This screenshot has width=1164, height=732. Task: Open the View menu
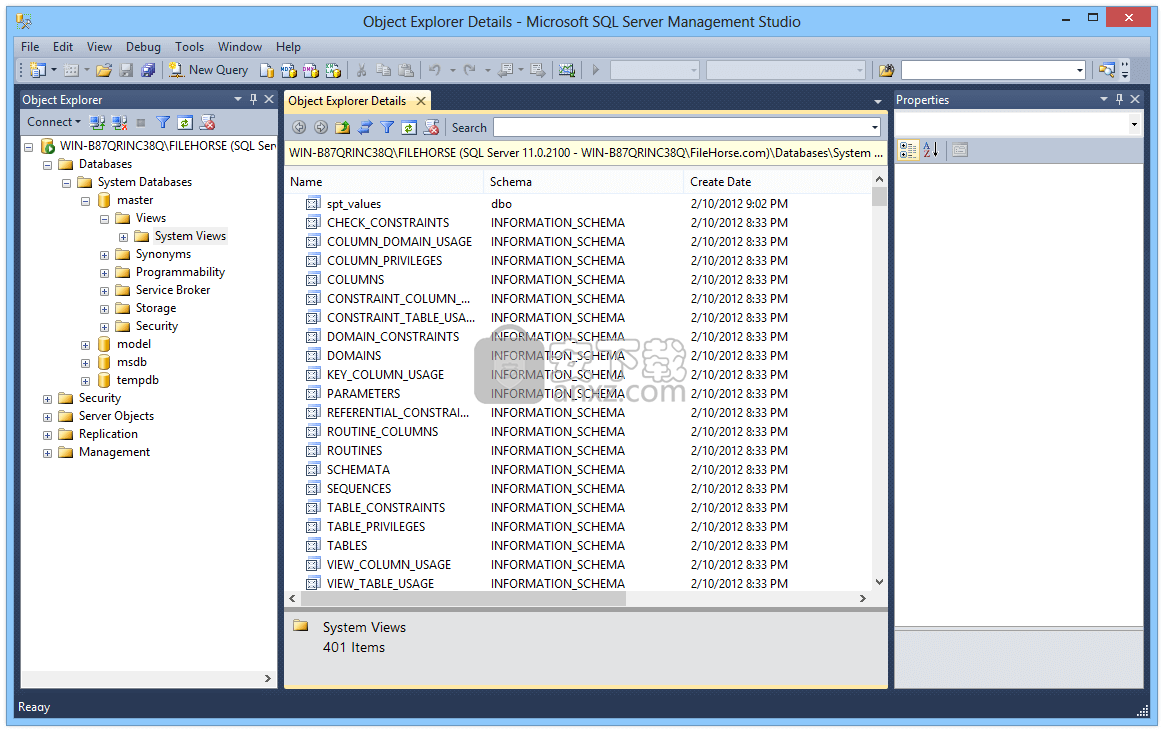pos(99,47)
